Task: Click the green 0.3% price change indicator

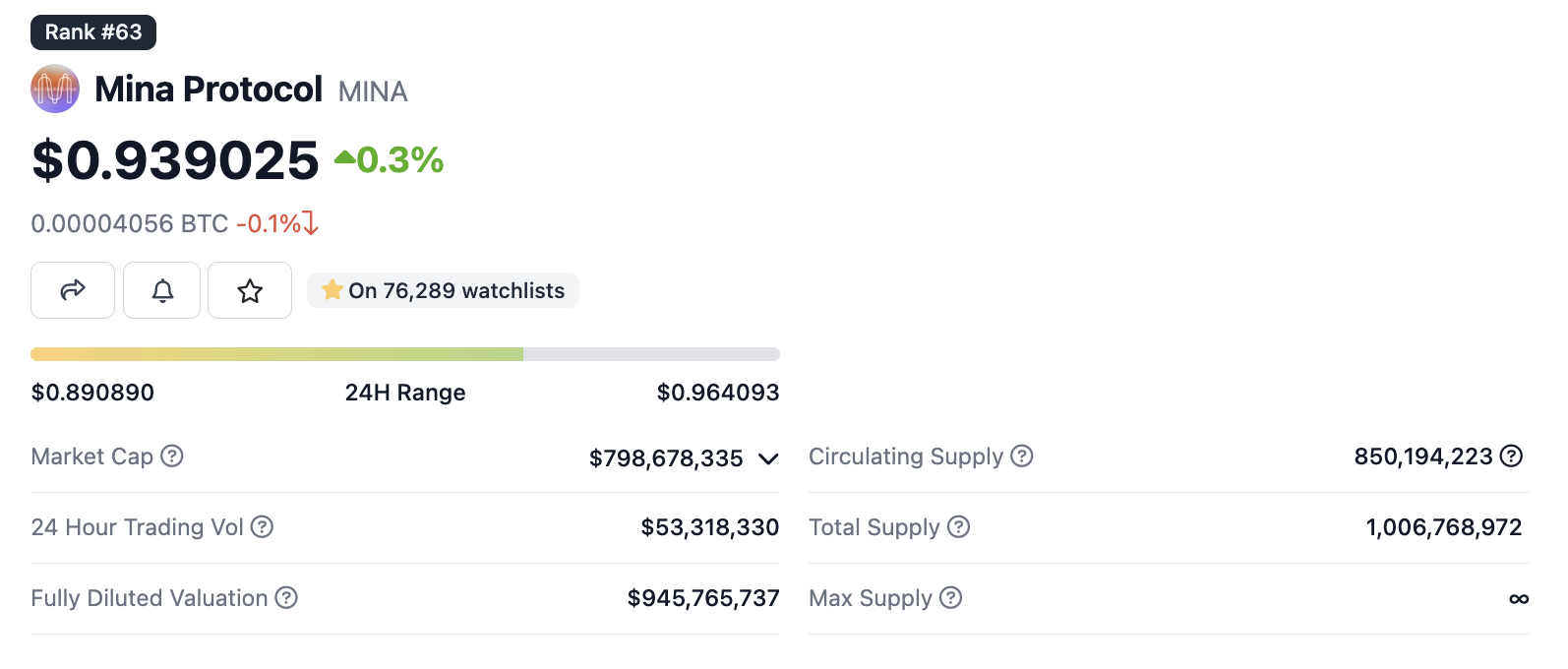Action: pos(390,160)
